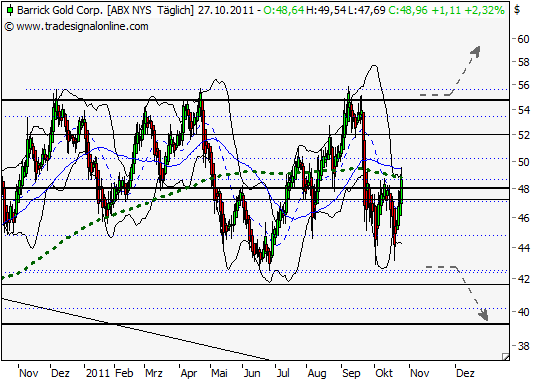
Task: Click the 56 price axis label
Action: pyautogui.click(x=523, y=85)
